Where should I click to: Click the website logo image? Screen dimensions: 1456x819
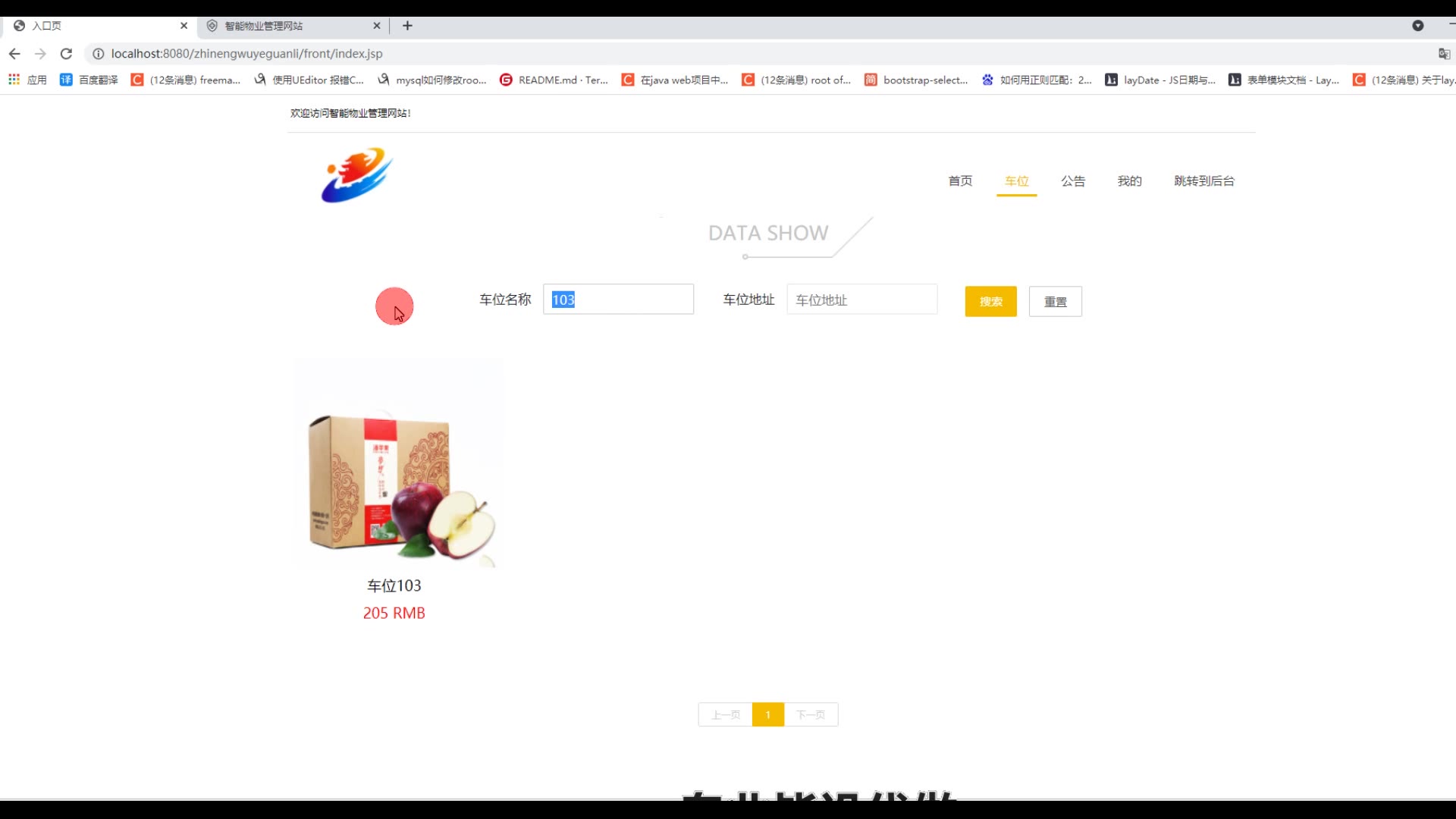pos(357,175)
